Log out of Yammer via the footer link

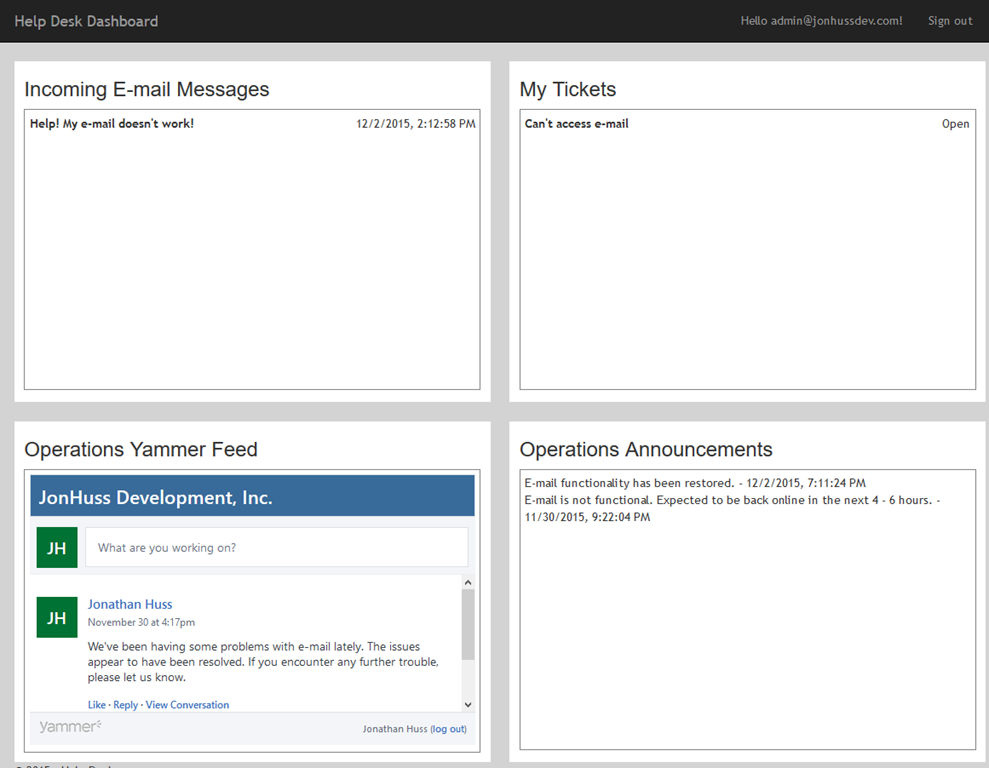click(449, 729)
